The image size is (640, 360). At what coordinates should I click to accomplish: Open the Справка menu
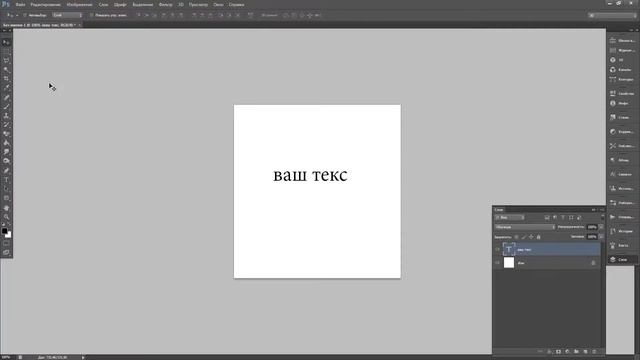coord(236,4)
